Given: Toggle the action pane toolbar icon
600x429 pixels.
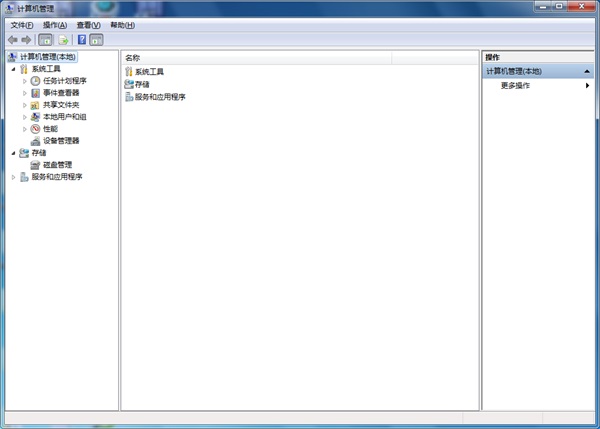Looking at the screenshot, I should click(96, 40).
